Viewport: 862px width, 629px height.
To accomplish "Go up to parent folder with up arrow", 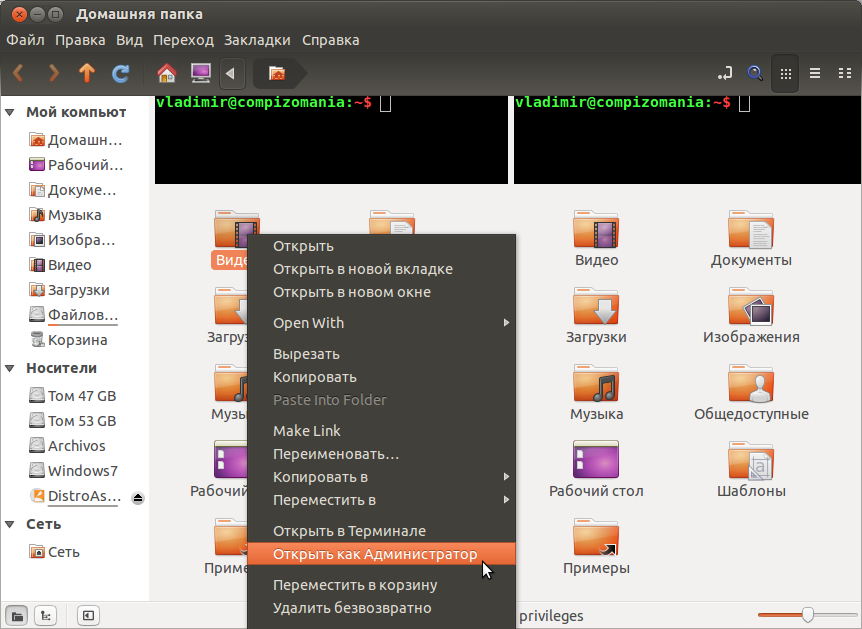I will 86,73.
